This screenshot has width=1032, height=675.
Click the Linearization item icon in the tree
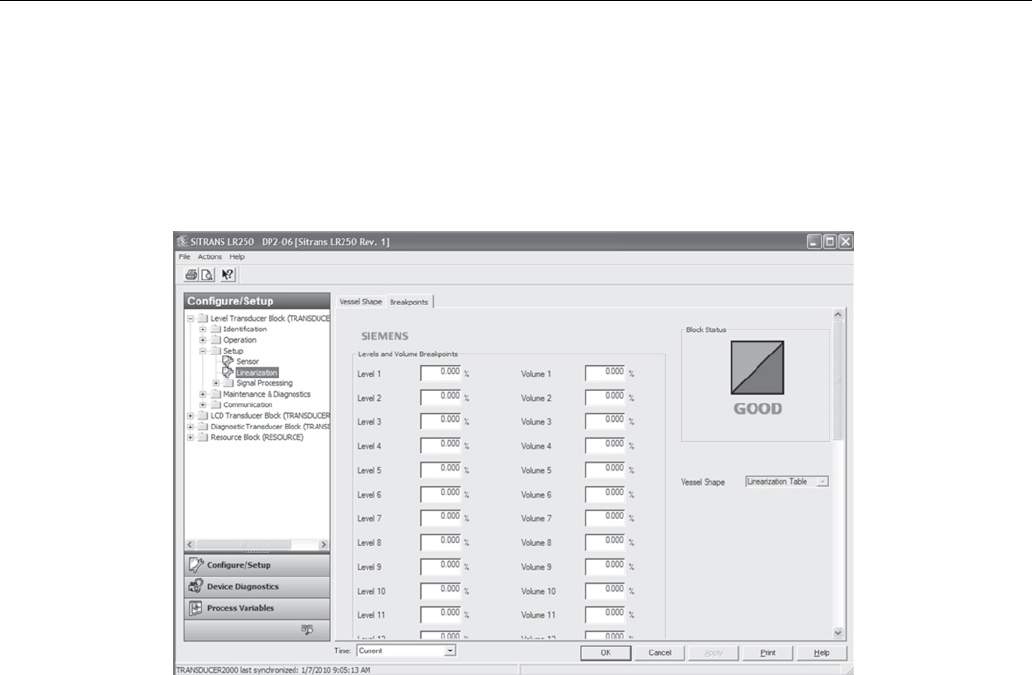coord(228,372)
